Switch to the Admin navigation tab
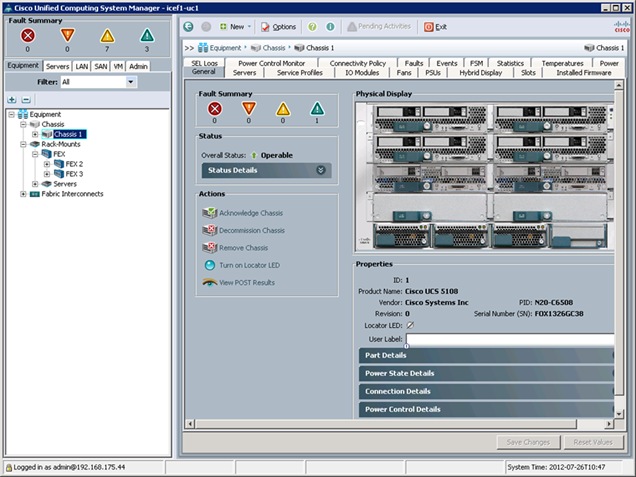 tap(138, 66)
